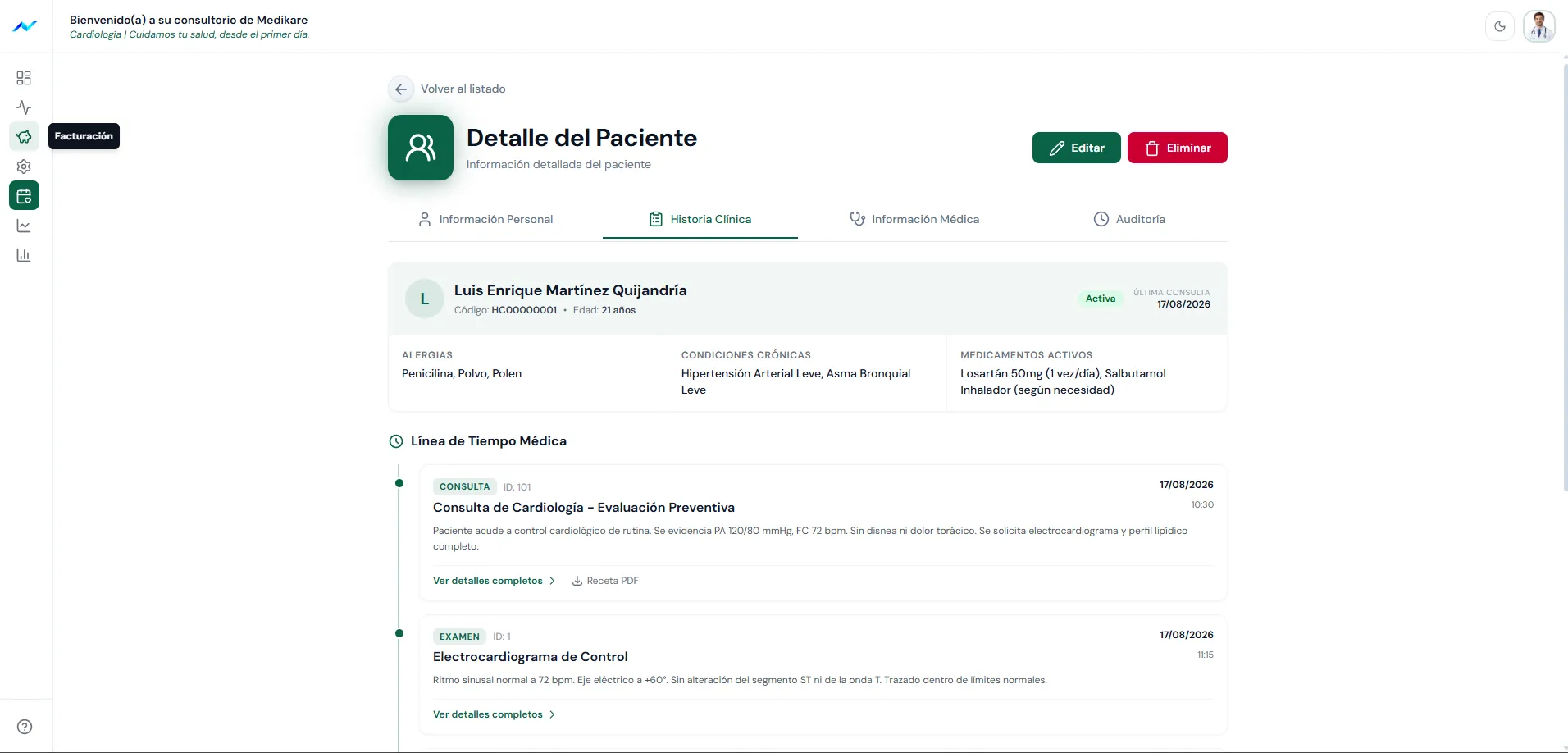The width and height of the screenshot is (1568, 753).
Task: Go to the Auditoría tab
Action: [1129, 219]
